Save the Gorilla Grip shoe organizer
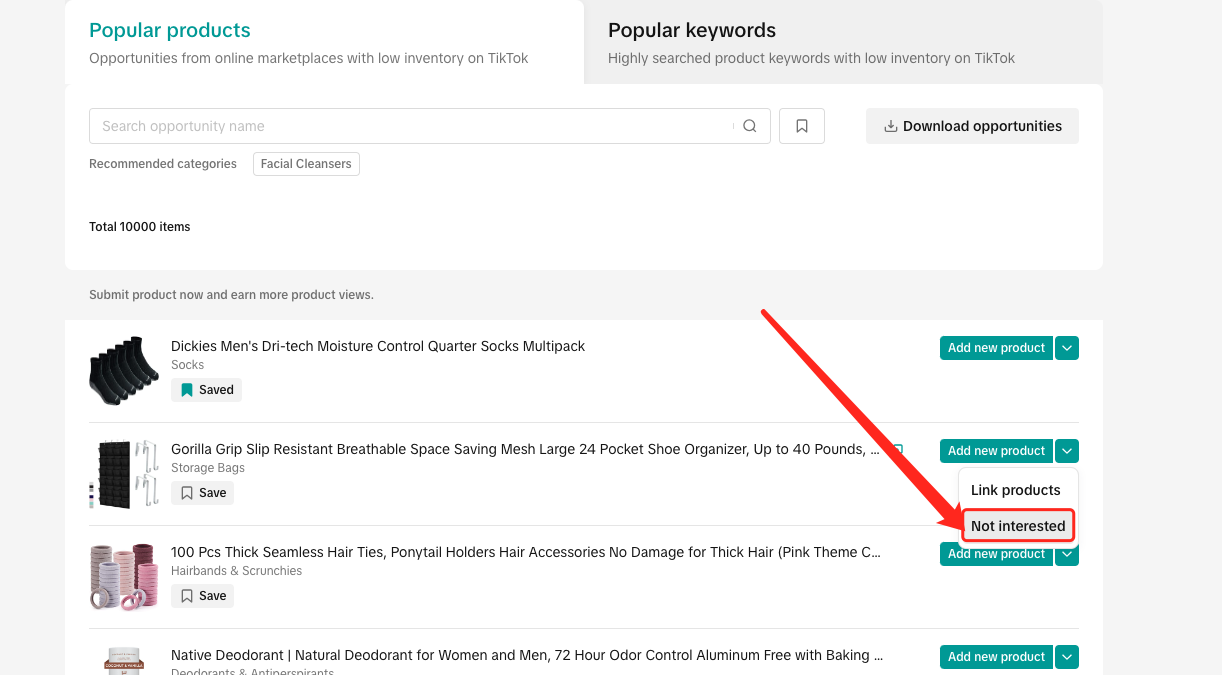The height and width of the screenshot is (675, 1222). coord(203,493)
